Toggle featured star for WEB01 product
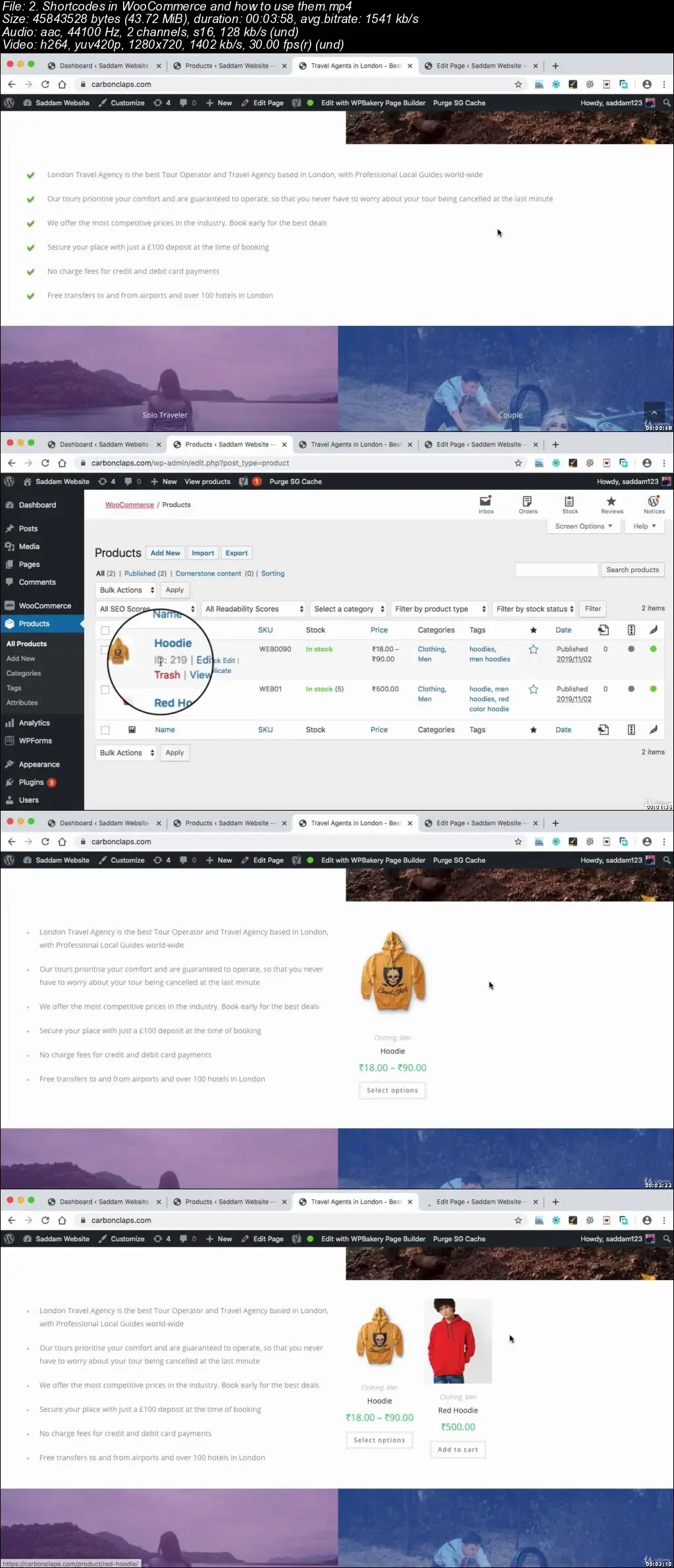 tap(533, 689)
